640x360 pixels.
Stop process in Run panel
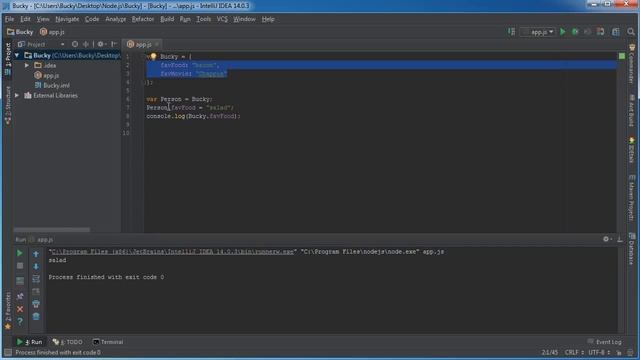(20, 266)
